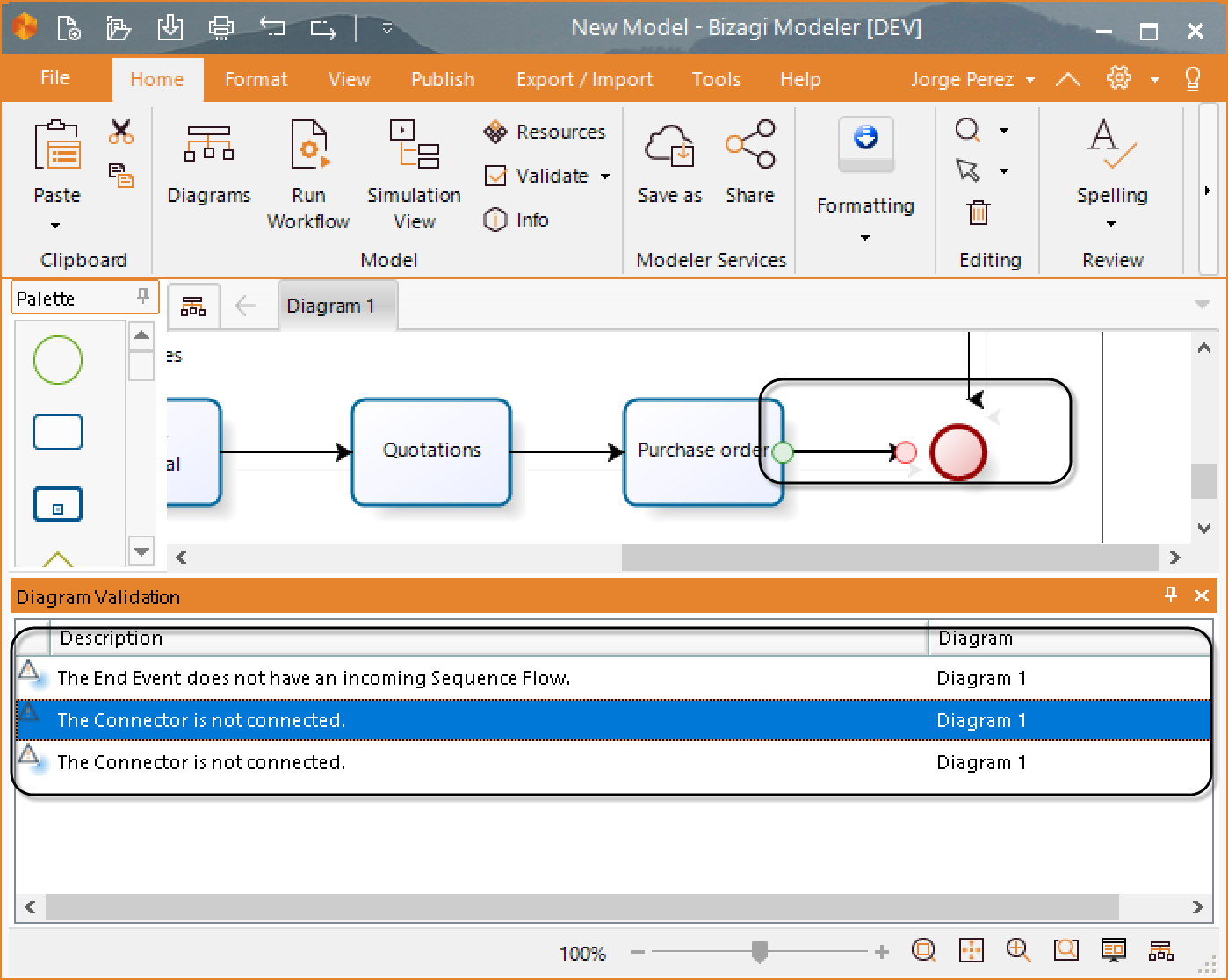Select the Diagram 1 tab
The image size is (1228, 980).
click(338, 306)
